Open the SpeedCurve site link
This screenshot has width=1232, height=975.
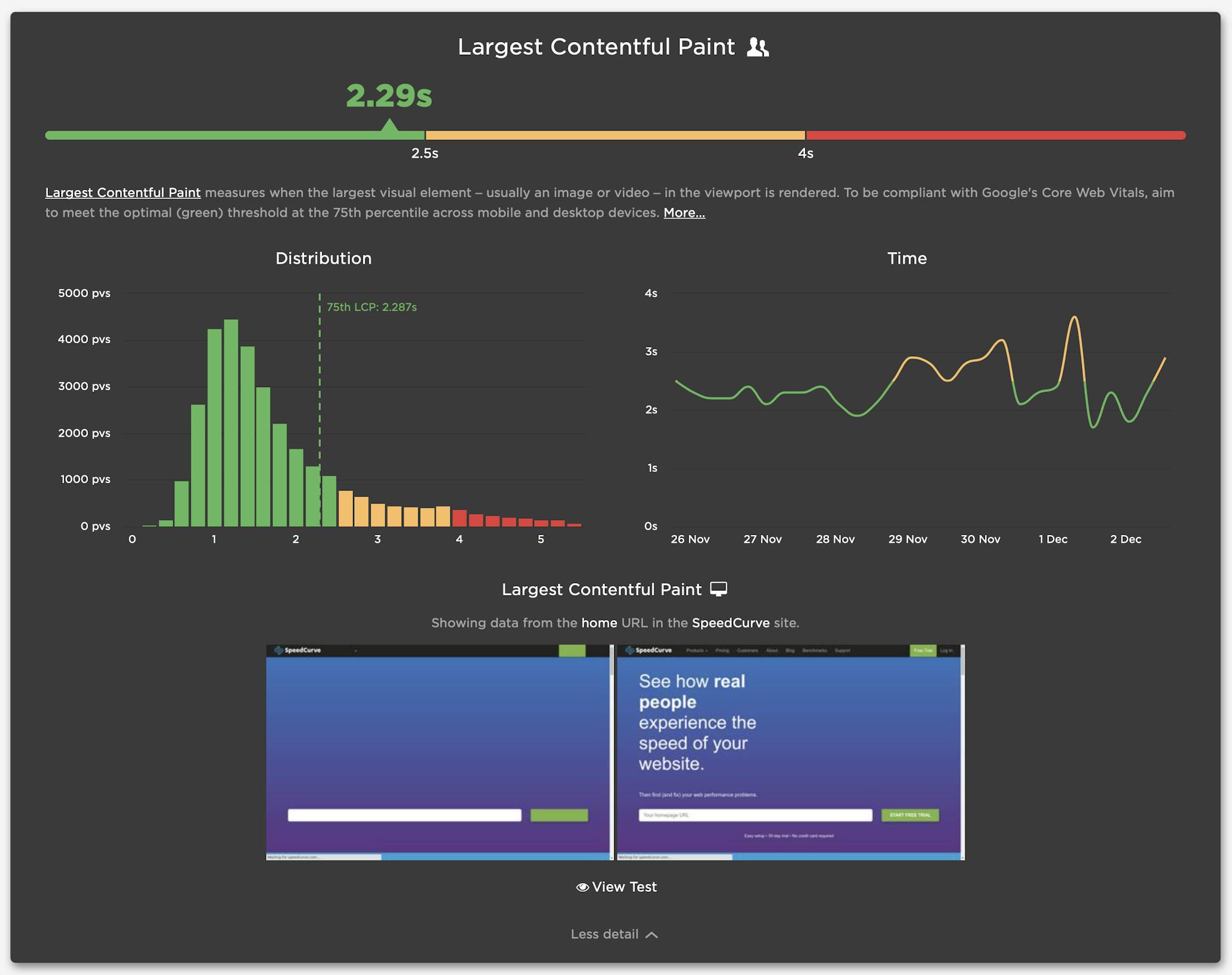pyautogui.click(x=730, y=622)
